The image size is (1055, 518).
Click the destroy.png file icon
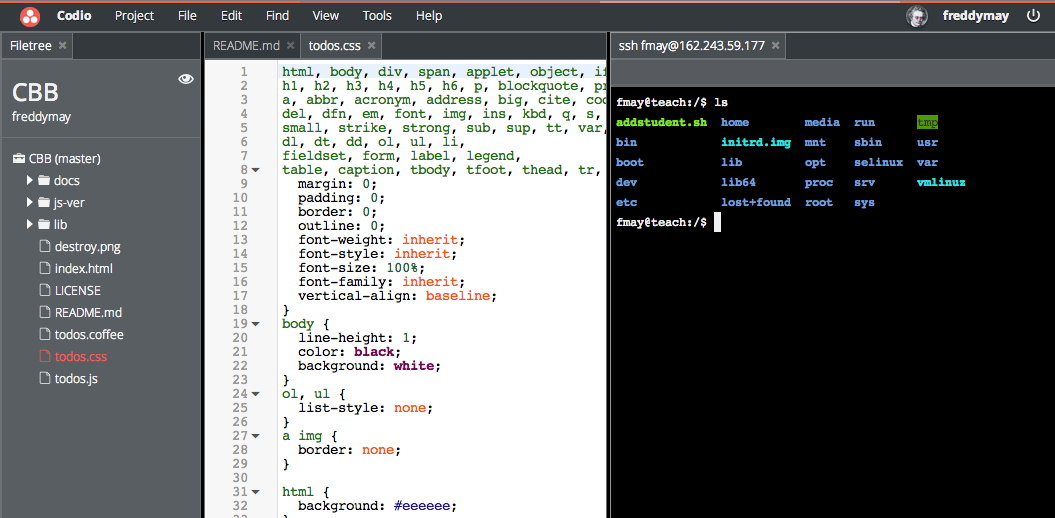tap(44, 247)
